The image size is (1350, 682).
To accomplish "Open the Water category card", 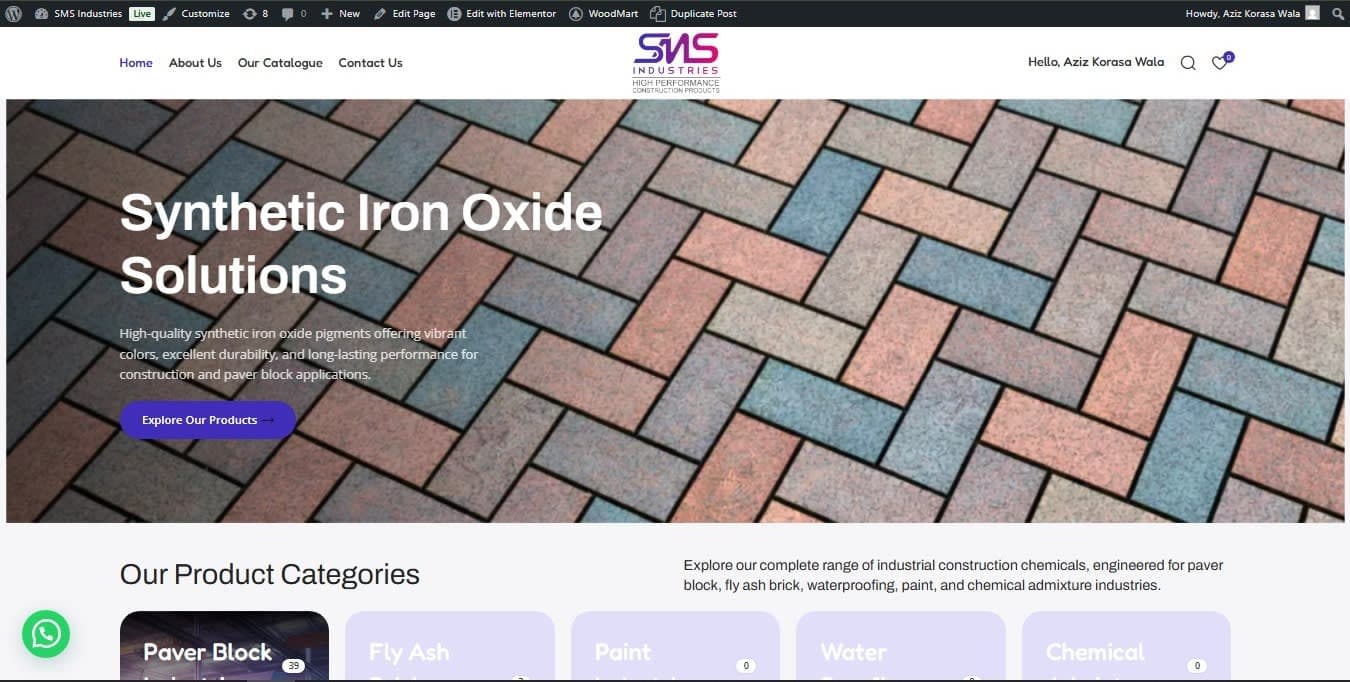I will click(901, 646).
